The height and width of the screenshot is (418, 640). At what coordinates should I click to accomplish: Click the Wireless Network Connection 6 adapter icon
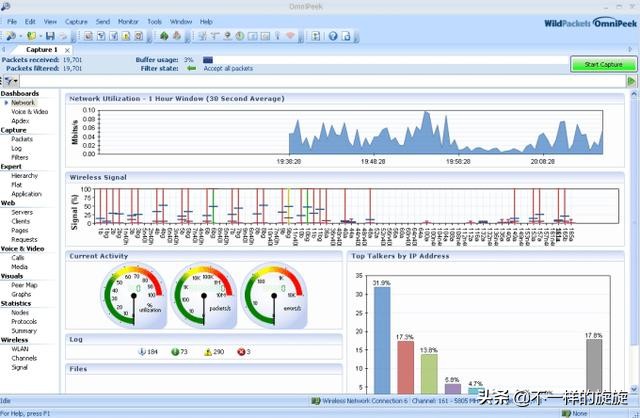316,401
